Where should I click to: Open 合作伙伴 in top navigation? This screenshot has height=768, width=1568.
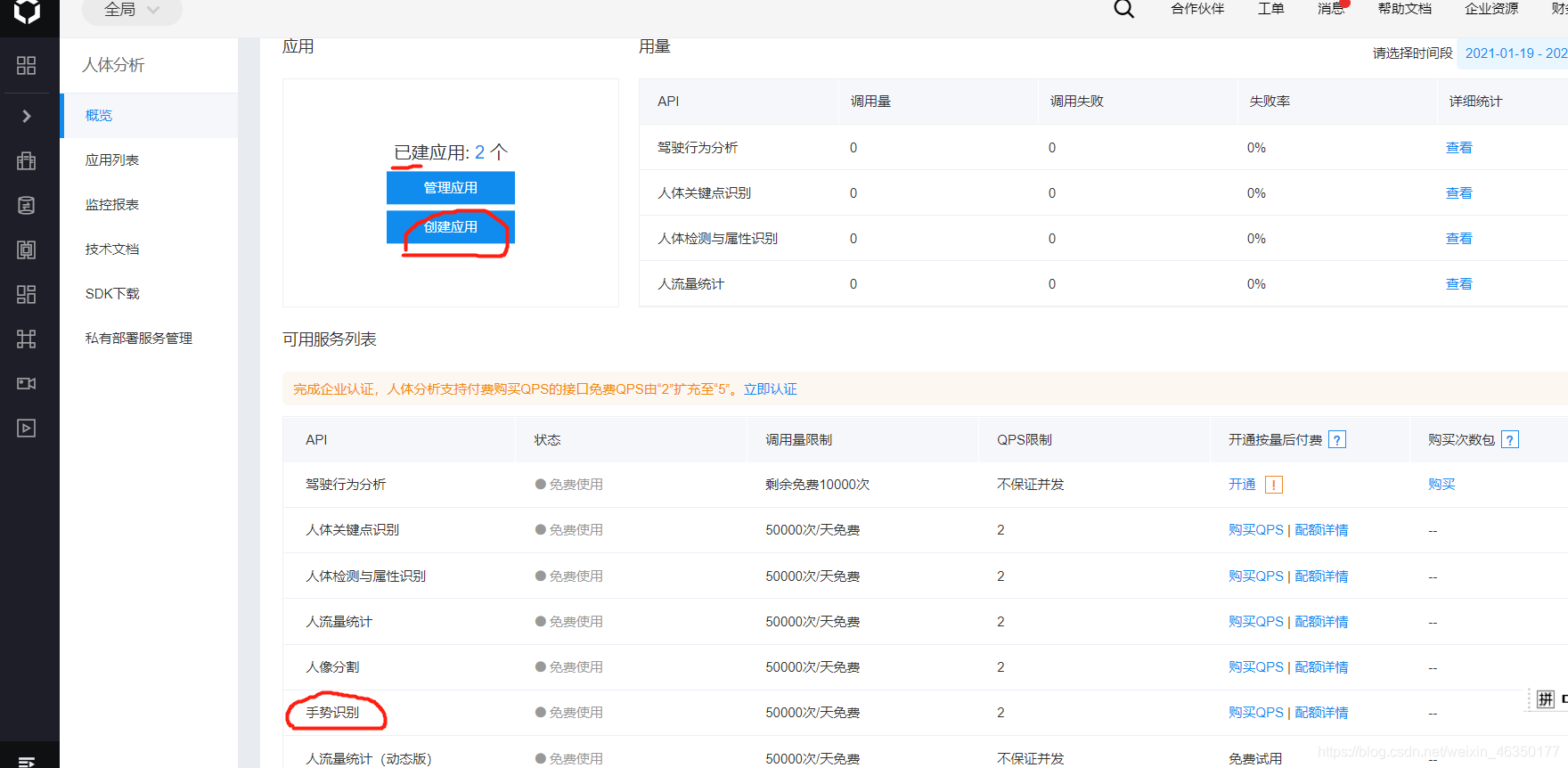pyautogui.click(x=1197, y=9)
